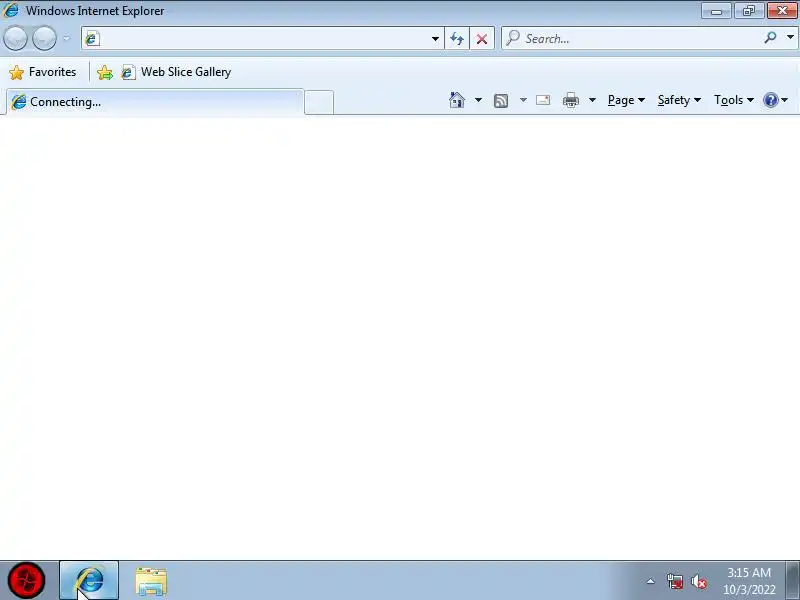This screenshot has width=800, height=600.
Task: Show hidden system tray icons
Action: (651, 581)
